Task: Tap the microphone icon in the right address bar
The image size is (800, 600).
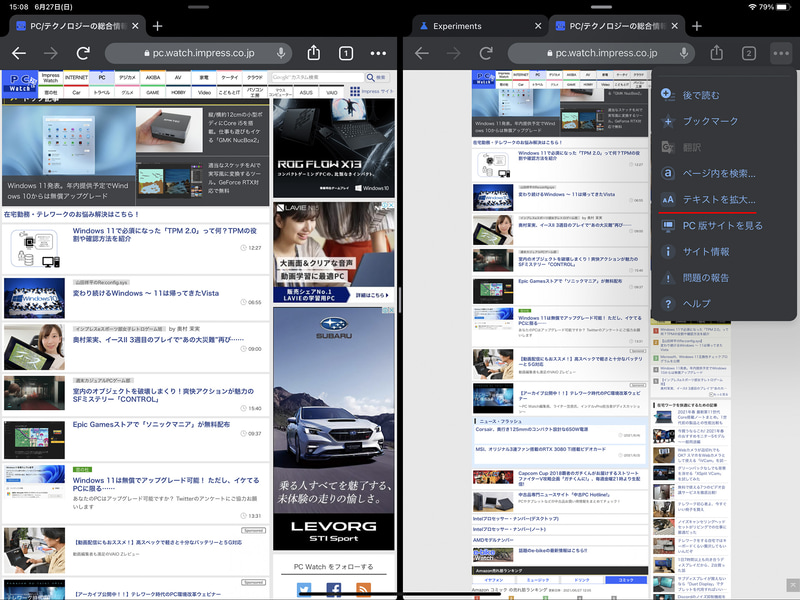Action: click(x=684, y=53)
